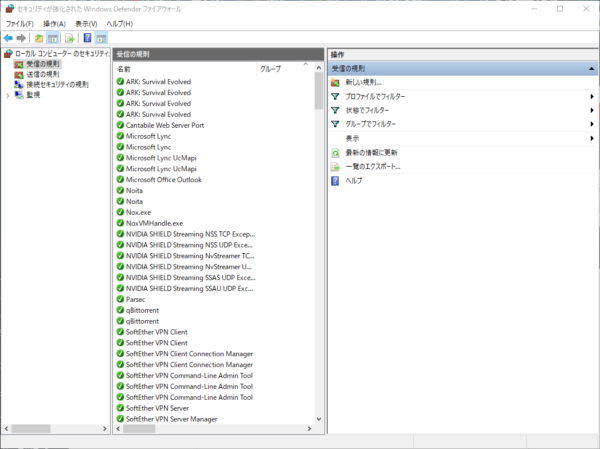The width and height of the screenshot is (600, 449).
Task: Click tree pane horizontal scrollbar thumb
Action: [x=31, y=429]
